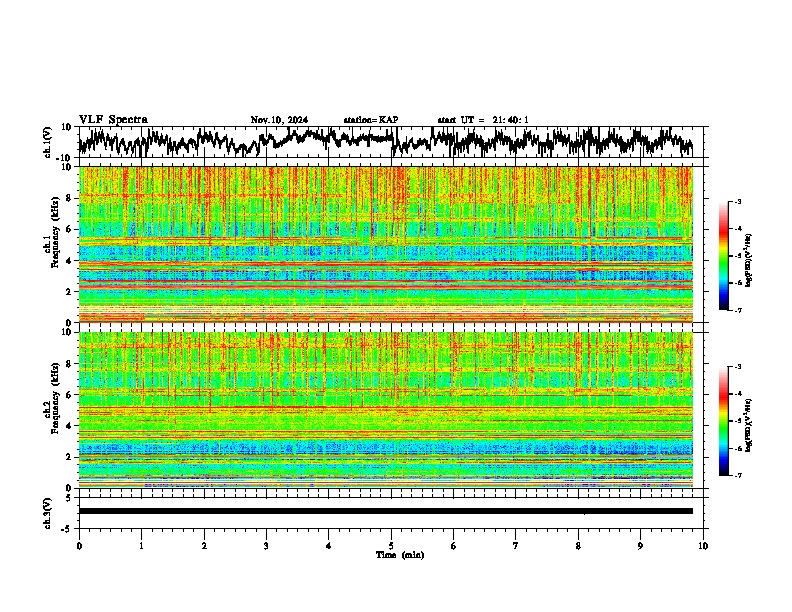792x612 pixels.
Task: Select the "Time (min)" axis label
Action: coord(400,555)
